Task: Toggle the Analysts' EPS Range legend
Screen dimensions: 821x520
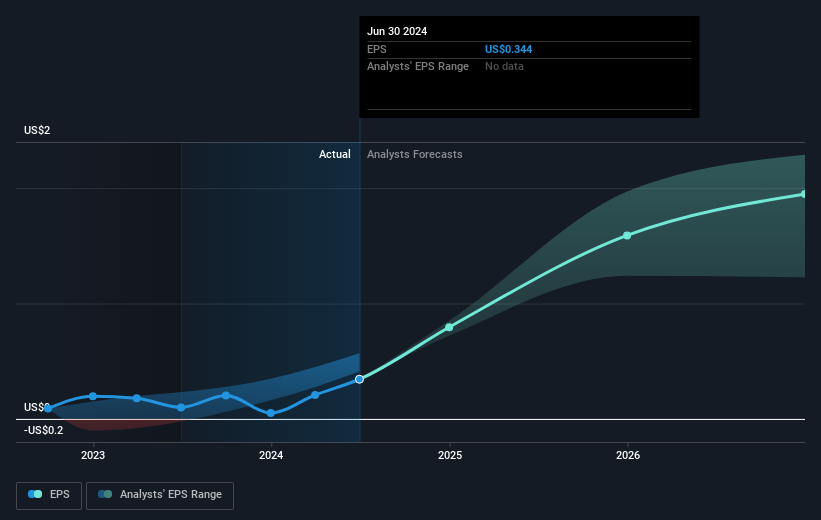Action: coord(160,495)
